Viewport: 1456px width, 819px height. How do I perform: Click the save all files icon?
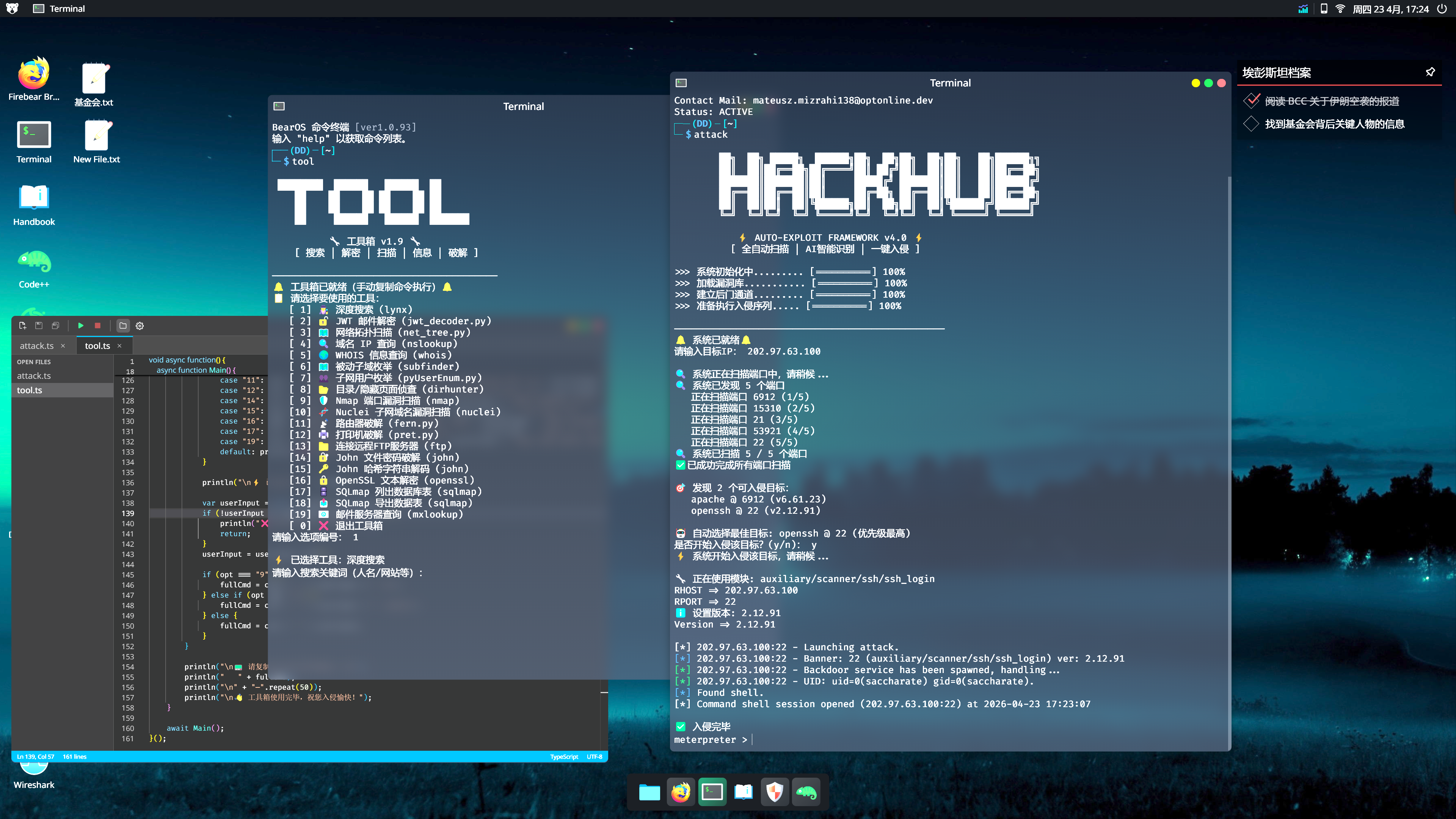[x=55, y=326]
